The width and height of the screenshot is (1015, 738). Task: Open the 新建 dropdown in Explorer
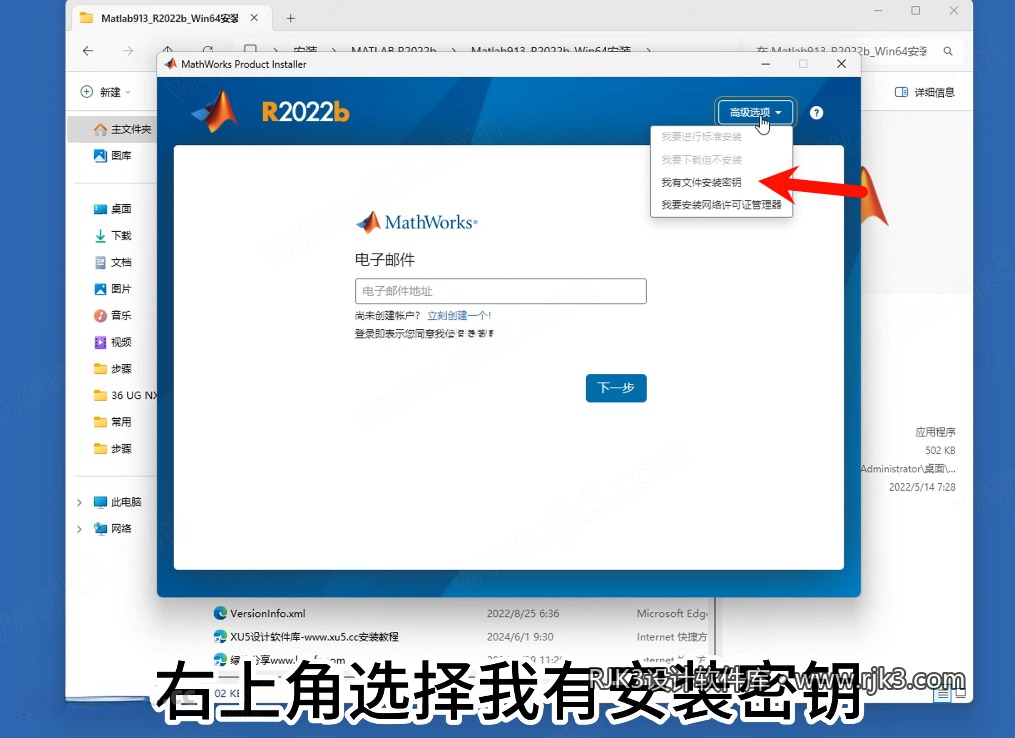[x=106, y=92]
